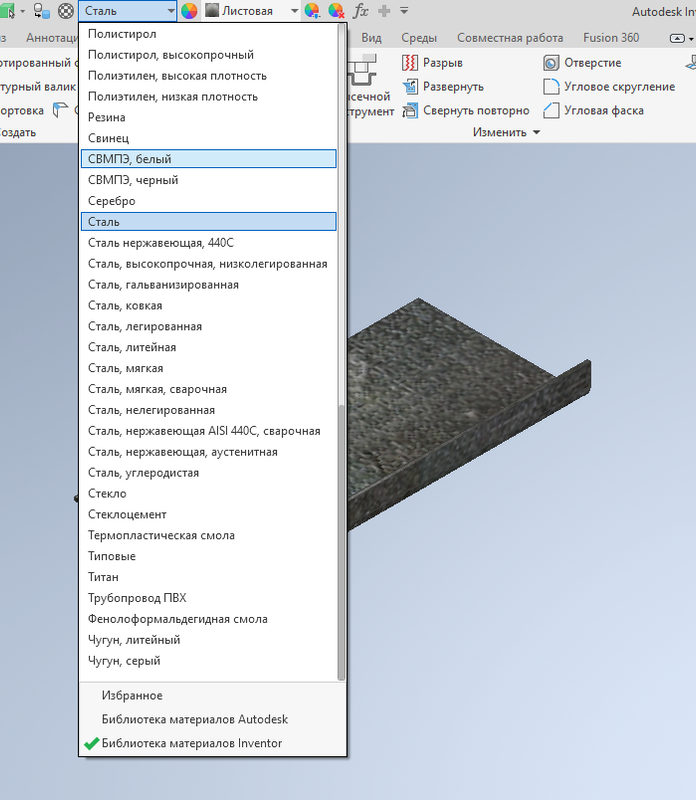The width and height of the screenshot is (696, 800).
Task: Select Сталь, нержавеющая, аустенитная
Action: pos(209,452)
